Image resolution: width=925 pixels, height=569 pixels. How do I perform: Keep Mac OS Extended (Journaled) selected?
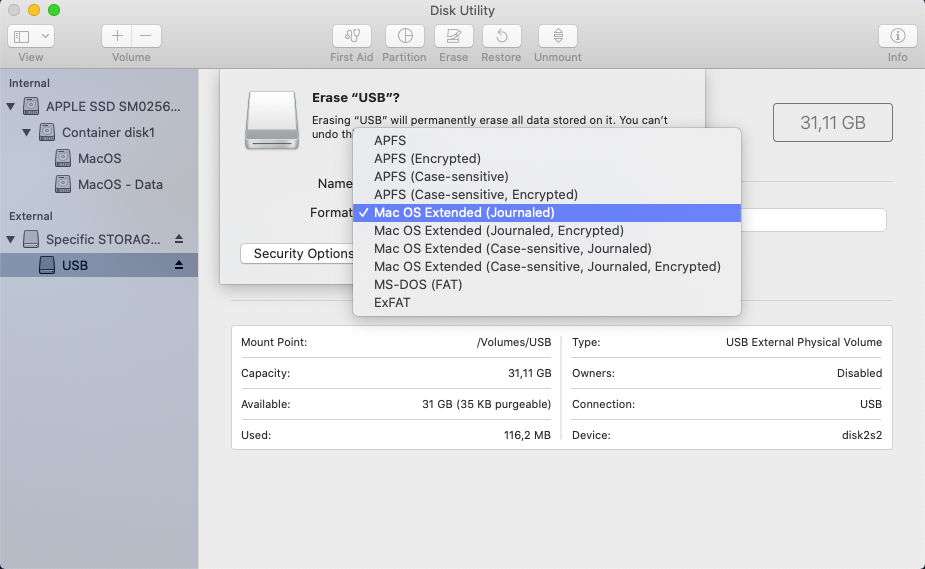click(x=547, y=213)
